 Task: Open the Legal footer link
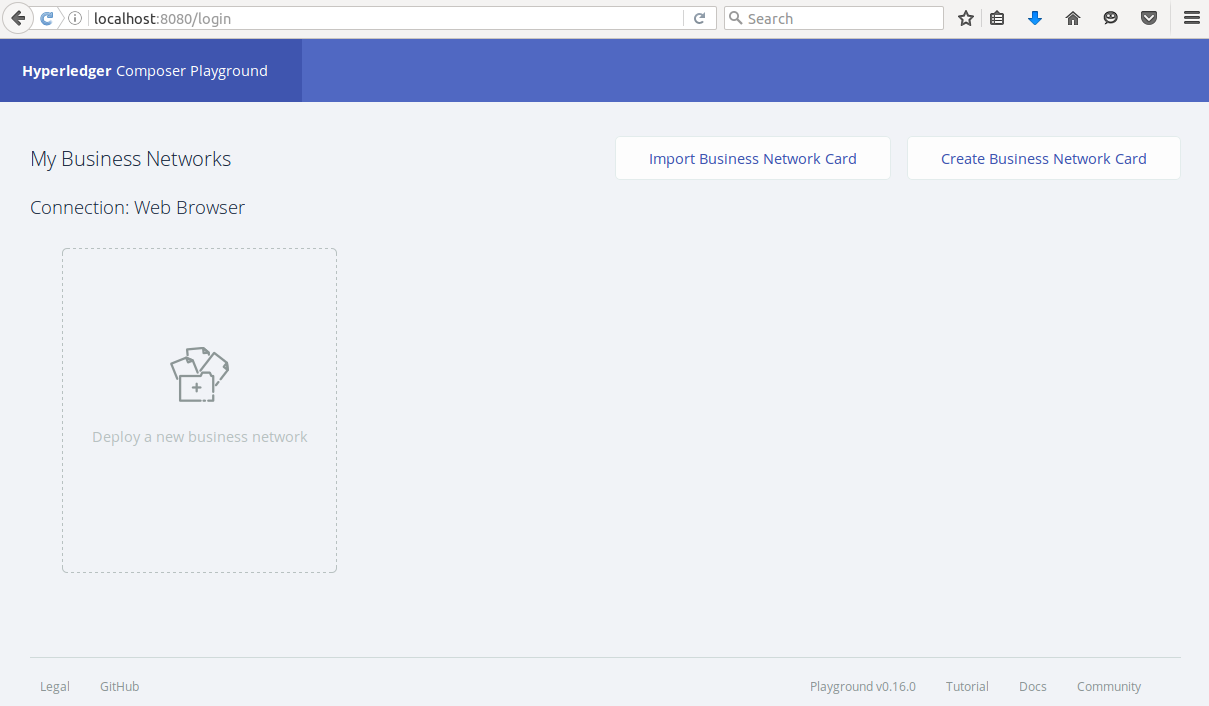coord(55,686)
